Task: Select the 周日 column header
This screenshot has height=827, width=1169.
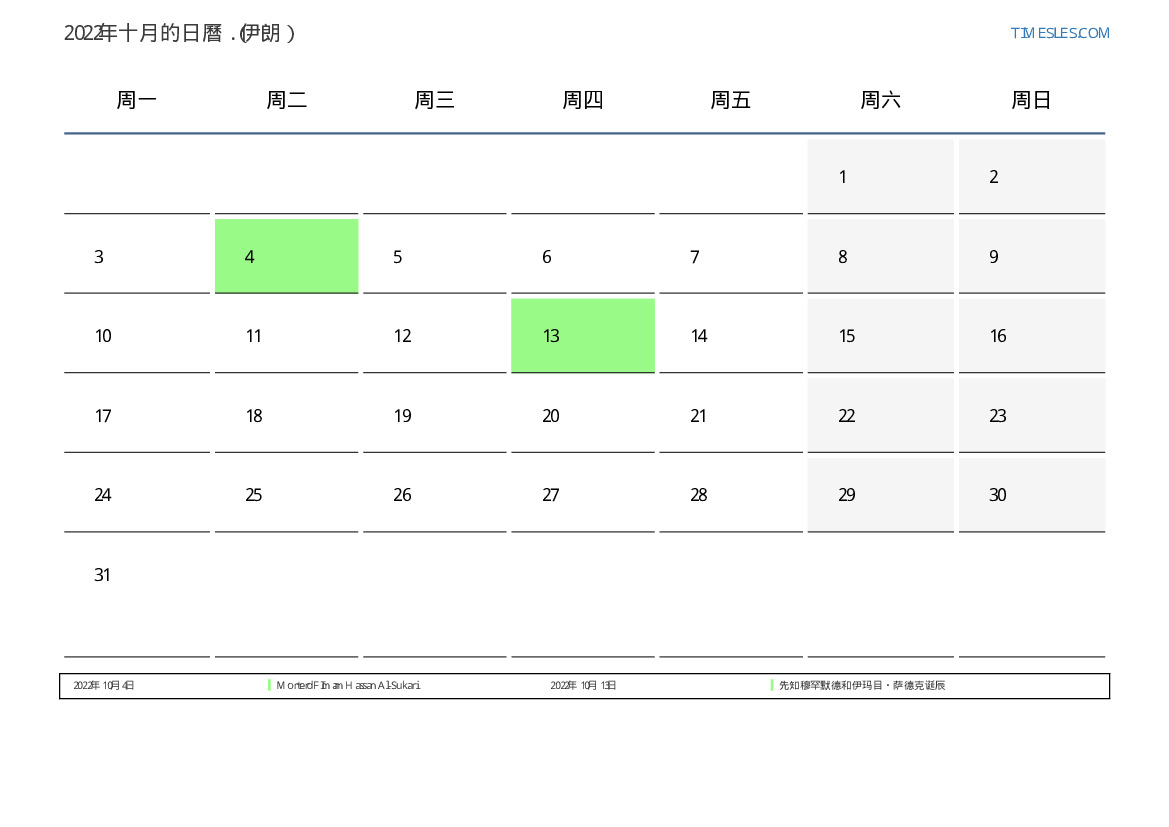Action: pyautogui.click(x=1031, y=100)
